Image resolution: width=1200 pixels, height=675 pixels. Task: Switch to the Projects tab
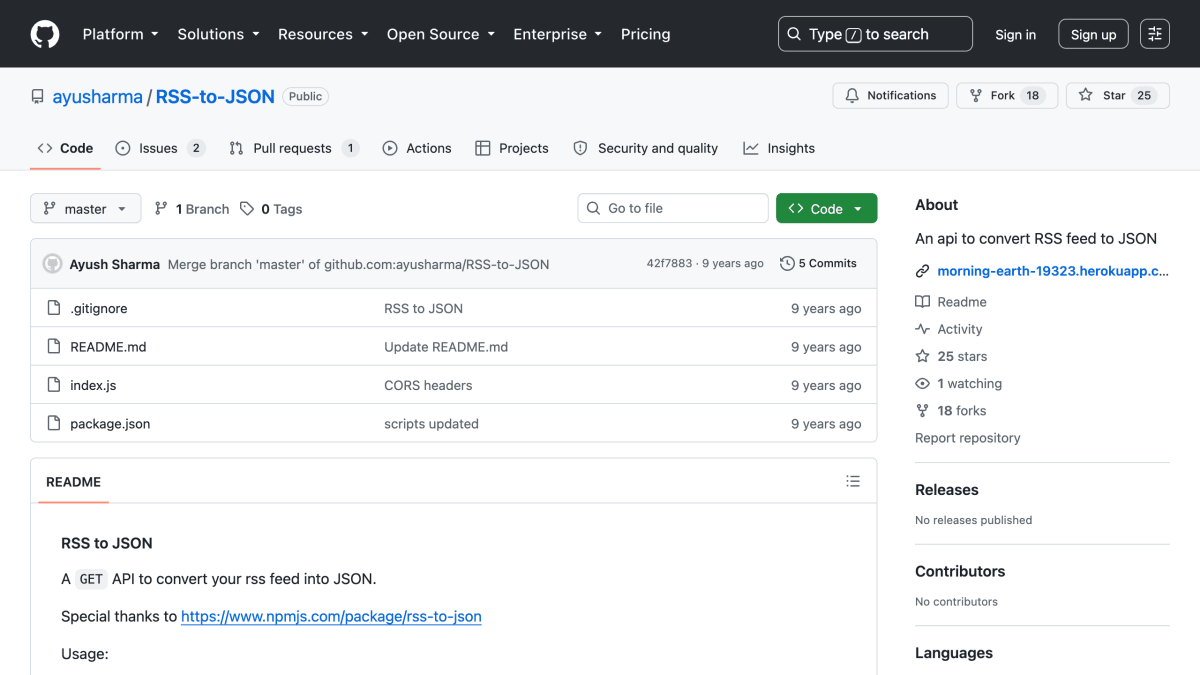tap(512, 148)
